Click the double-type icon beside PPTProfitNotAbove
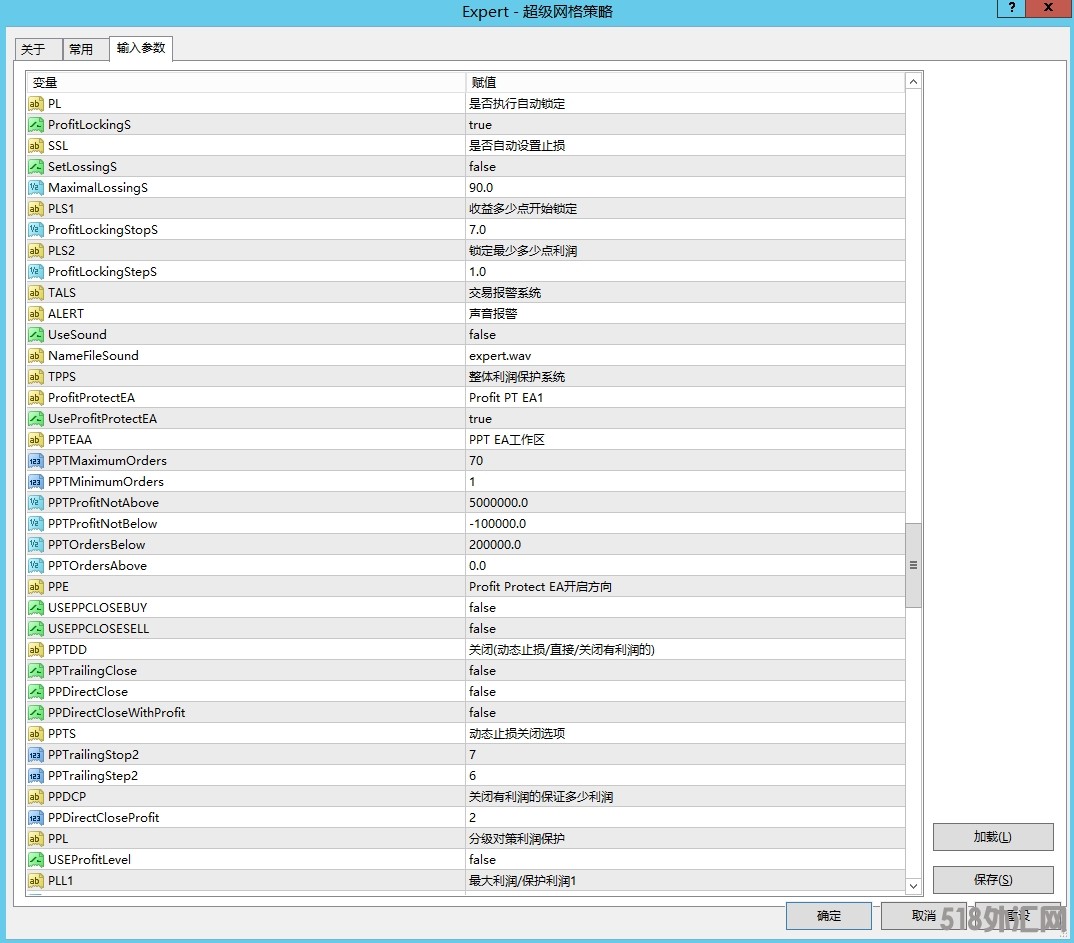 pos(36,503)
